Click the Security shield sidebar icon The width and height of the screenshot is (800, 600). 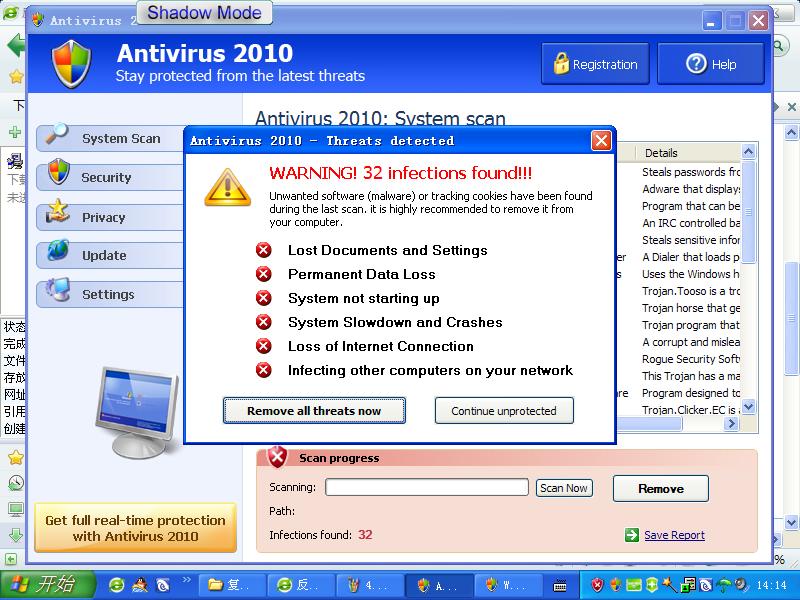(x=59, y=171)
